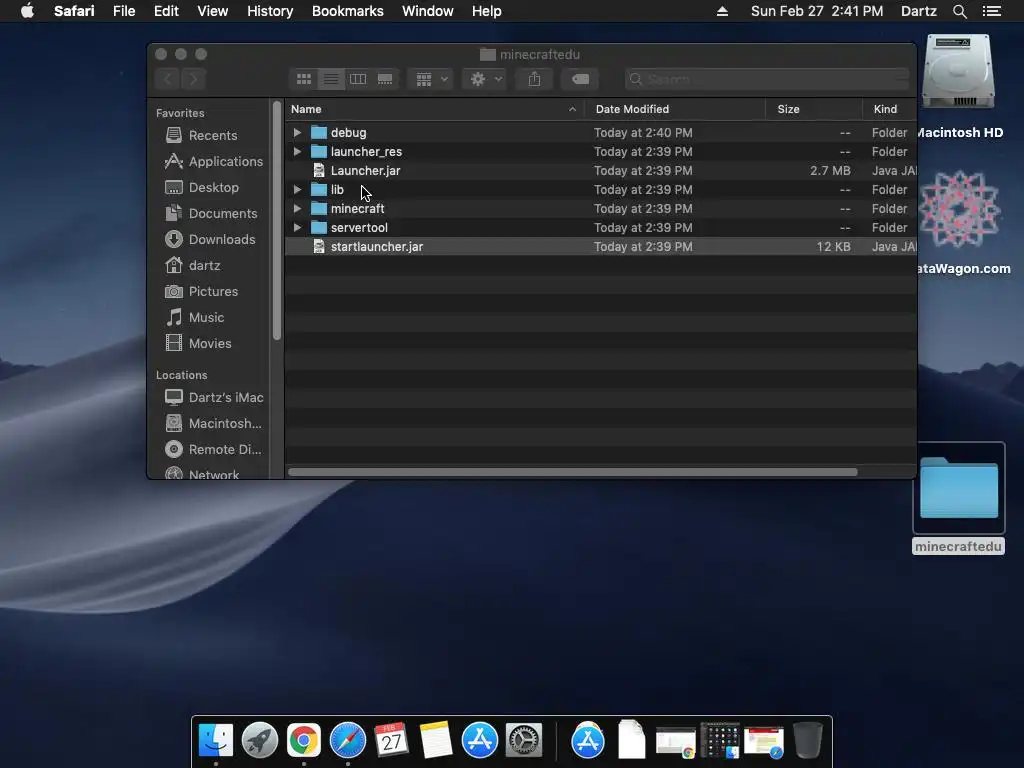Open Documents in sidebar
This screenshot has width=1024, height=768.
212,214
